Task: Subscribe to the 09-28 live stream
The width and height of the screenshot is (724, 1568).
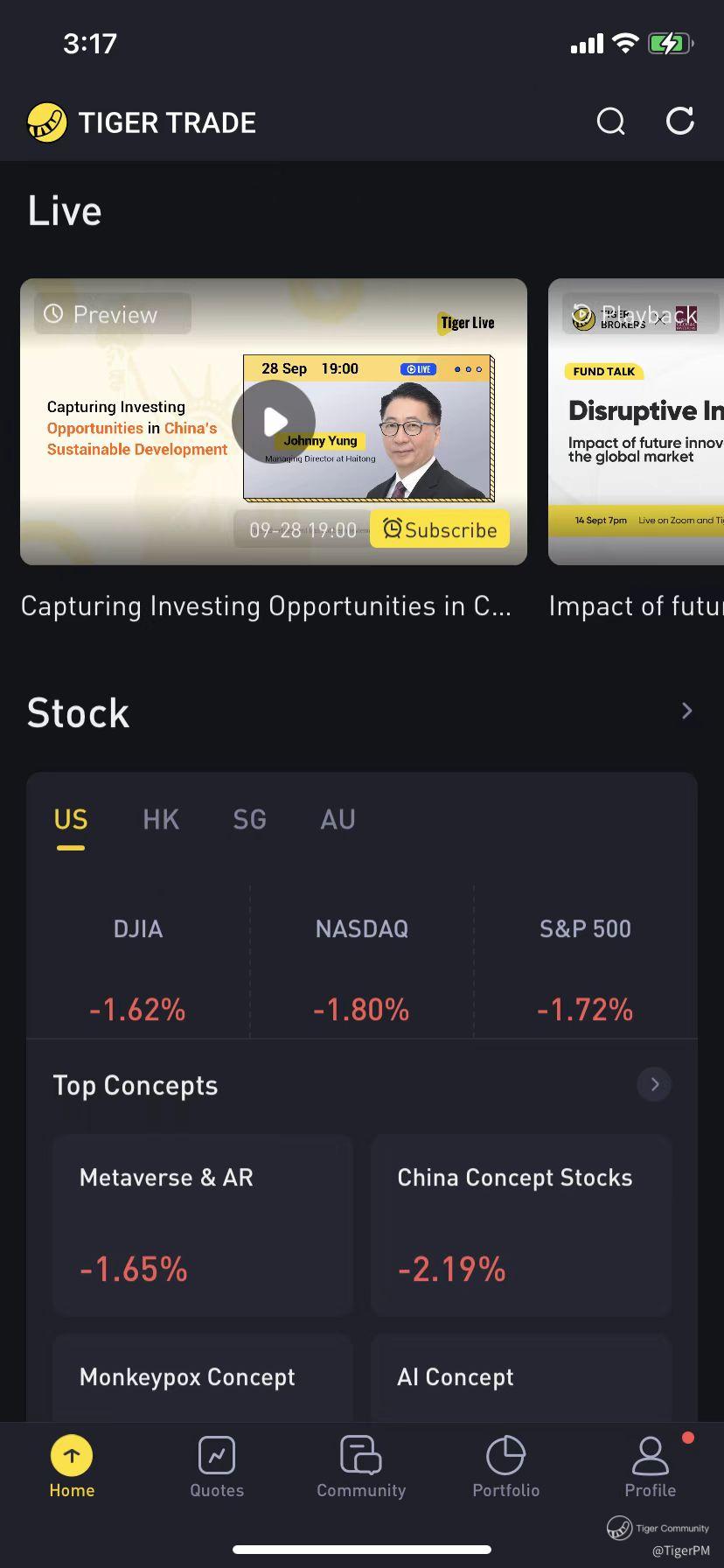Action: (440, 529)
